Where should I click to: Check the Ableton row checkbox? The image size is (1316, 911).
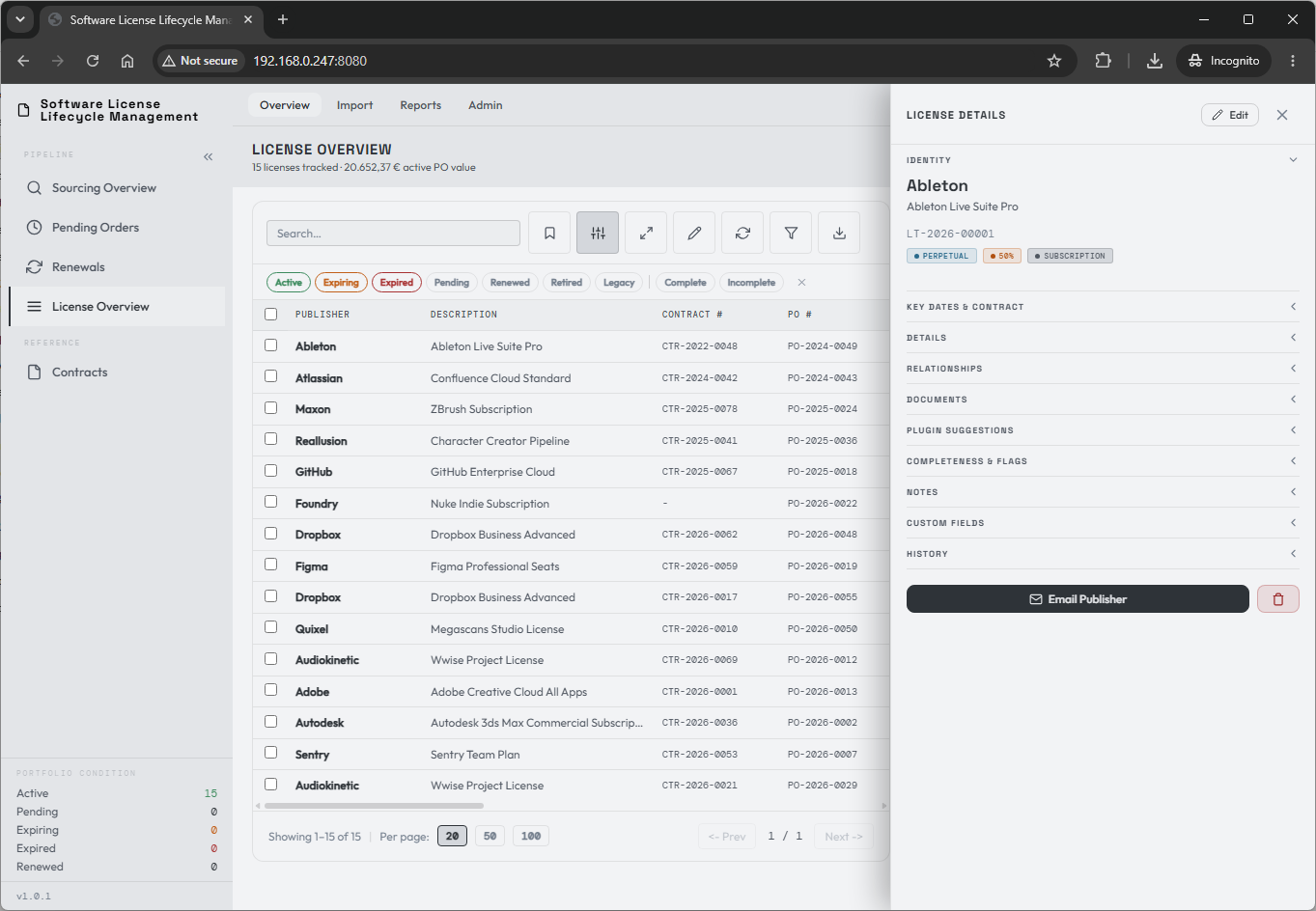coord(271,345)
